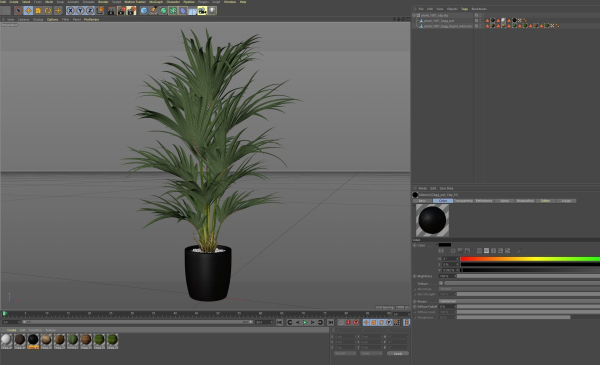Viewport: 600px width, 365px height.
Task: Switch to the Illumination tab
Action: 525,201
